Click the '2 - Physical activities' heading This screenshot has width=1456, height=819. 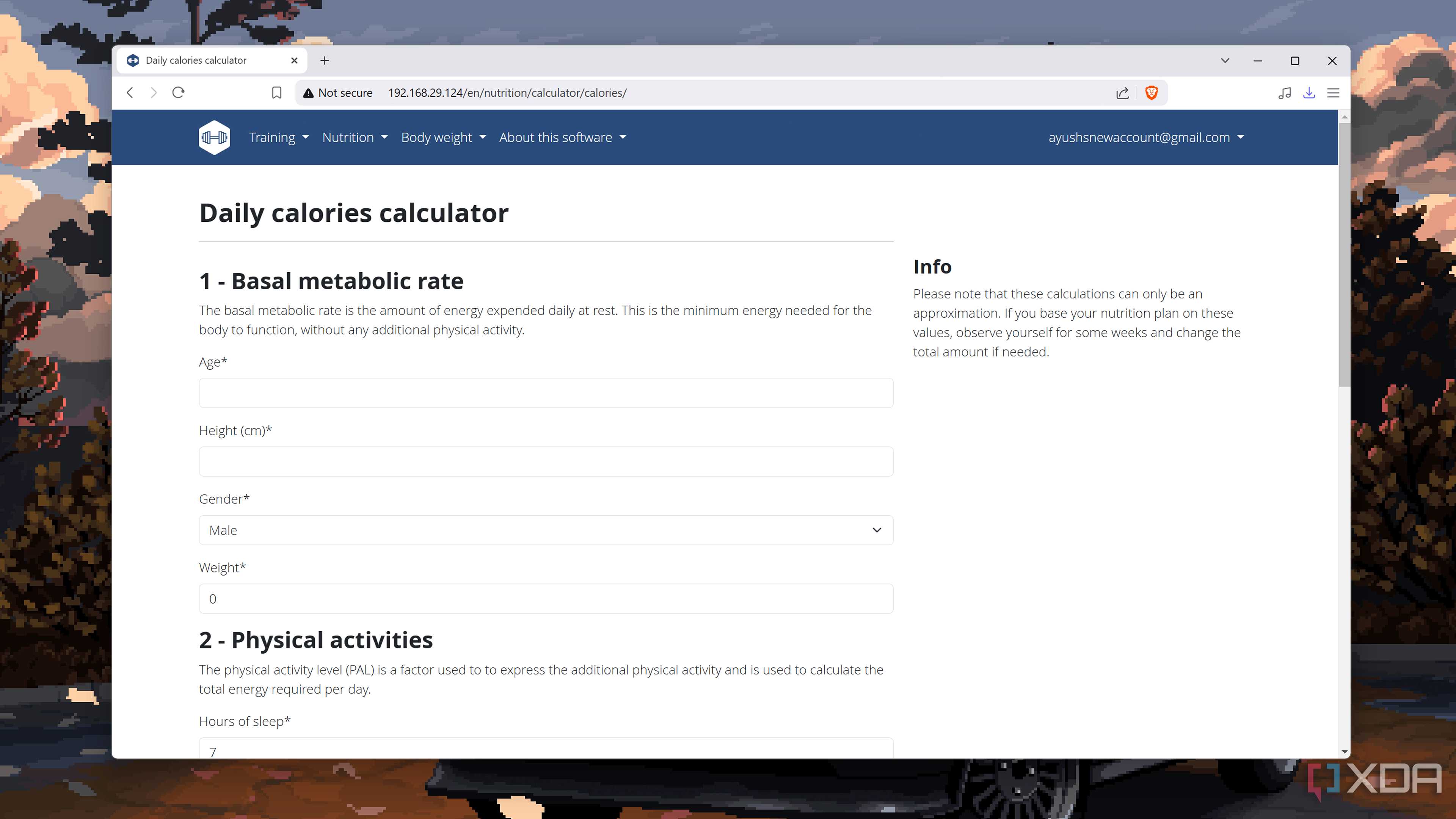click(316, 640)
